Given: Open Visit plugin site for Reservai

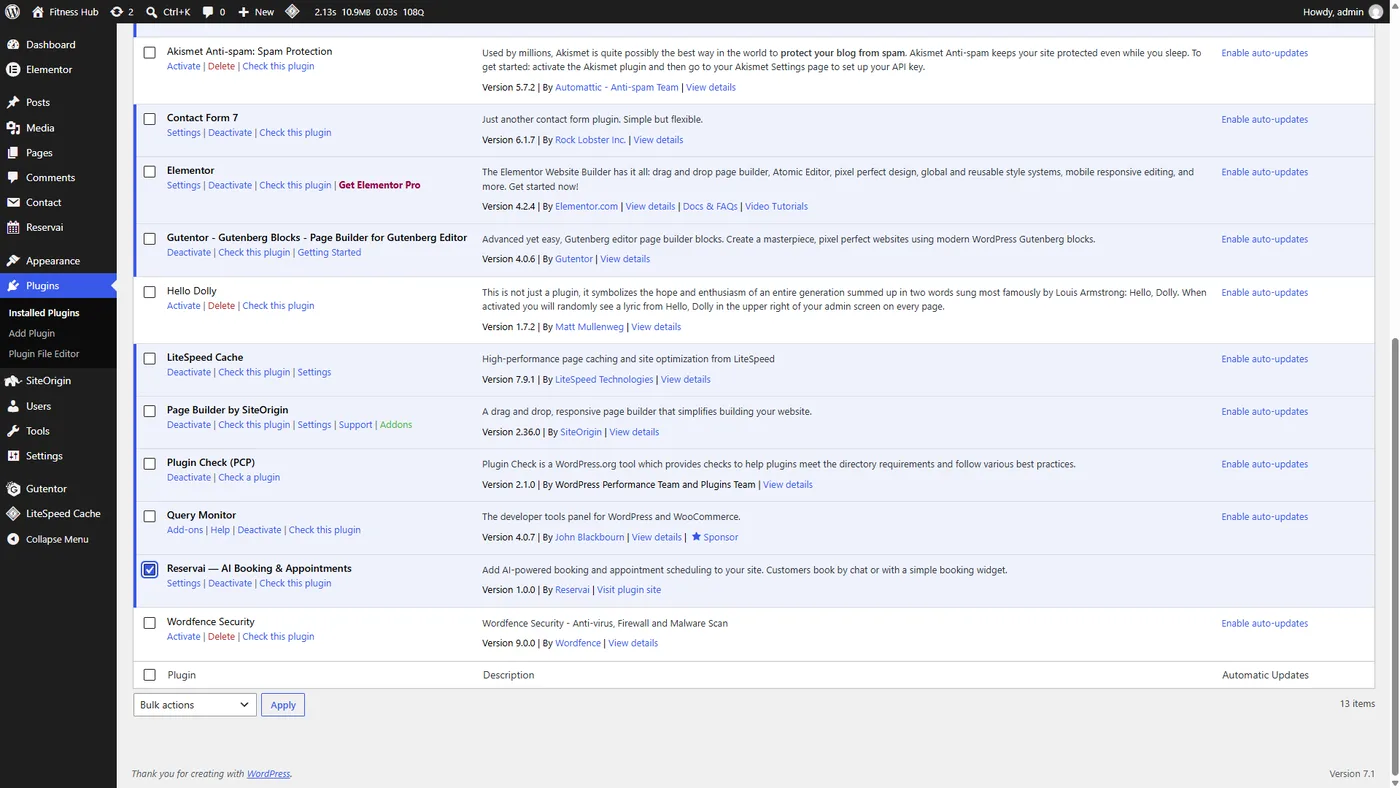Looking at the screenshot, I should click(629, 590).
